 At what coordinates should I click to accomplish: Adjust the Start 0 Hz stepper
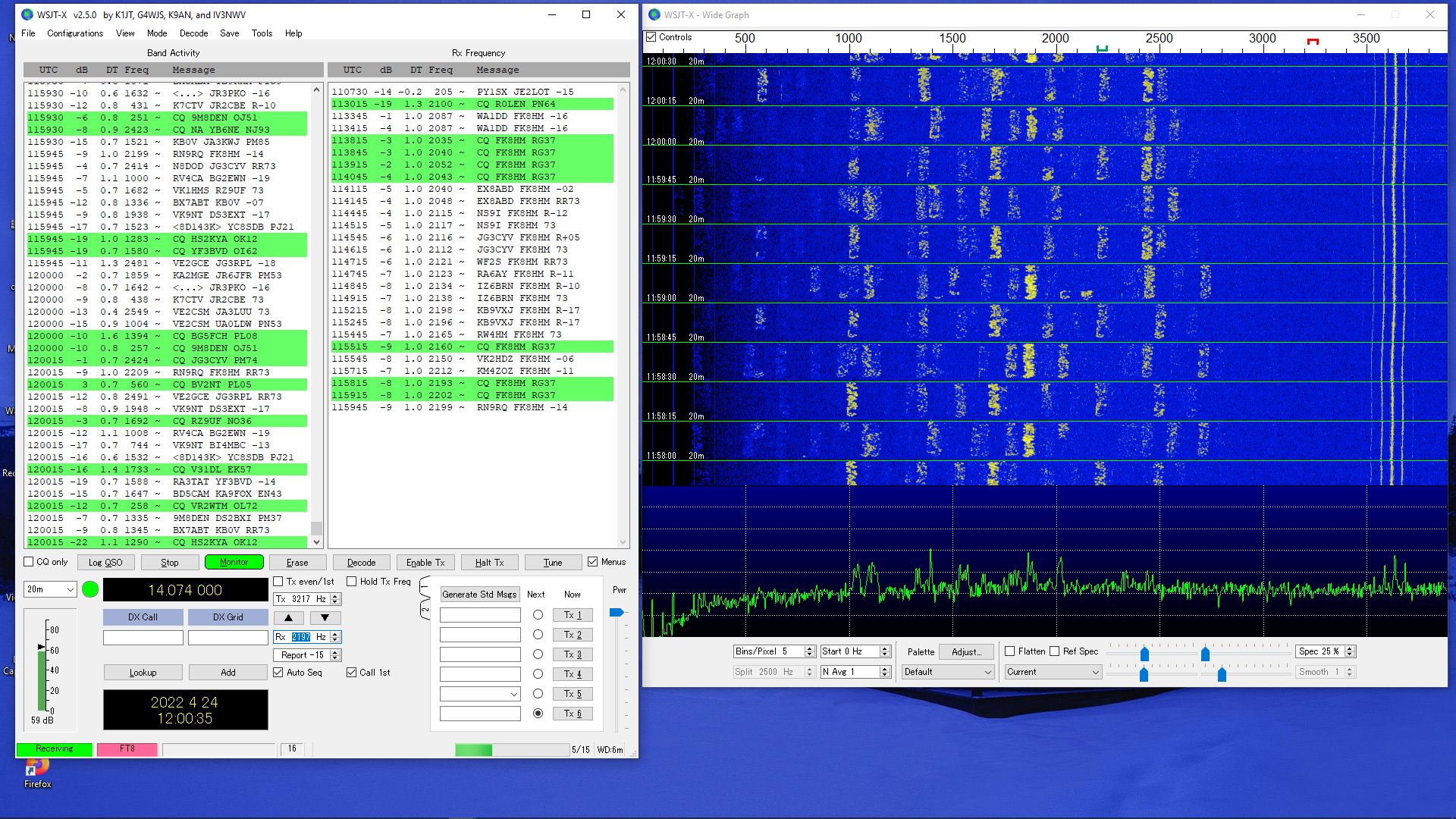coord(884,651)
